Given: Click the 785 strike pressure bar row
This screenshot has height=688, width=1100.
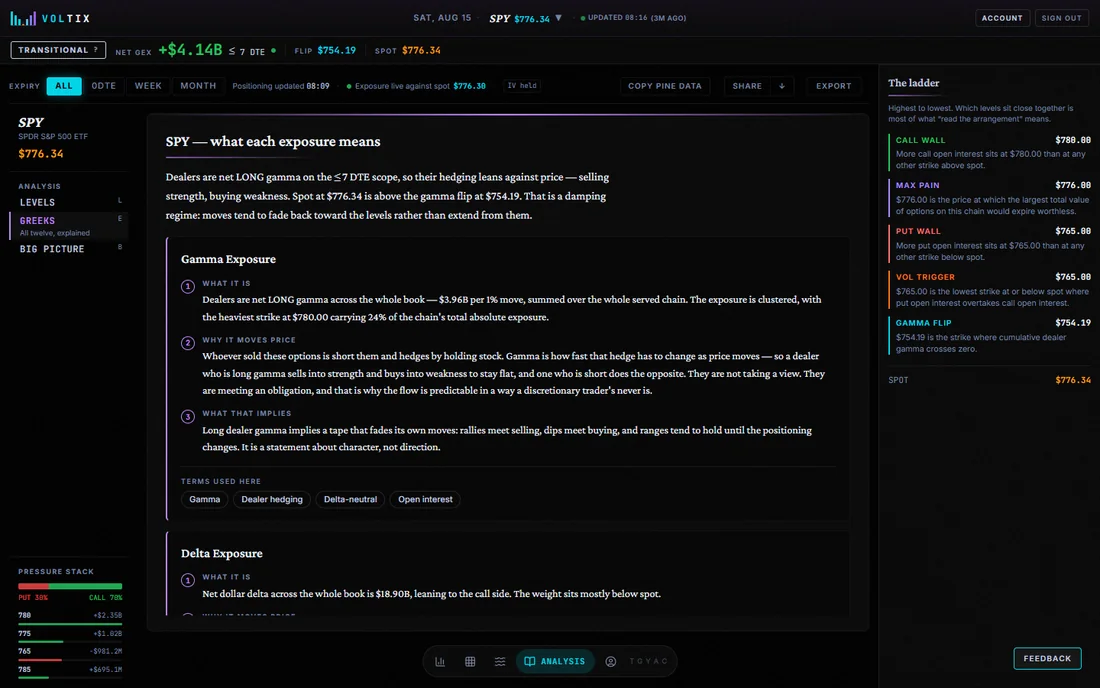Looking at the screenshot, I should tap(70, 672).
